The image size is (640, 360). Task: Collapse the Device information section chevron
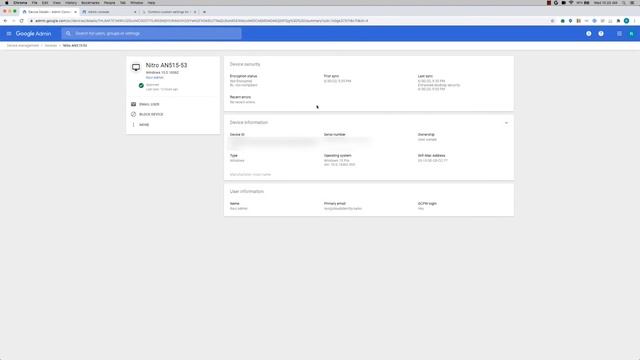pos(506,123)
